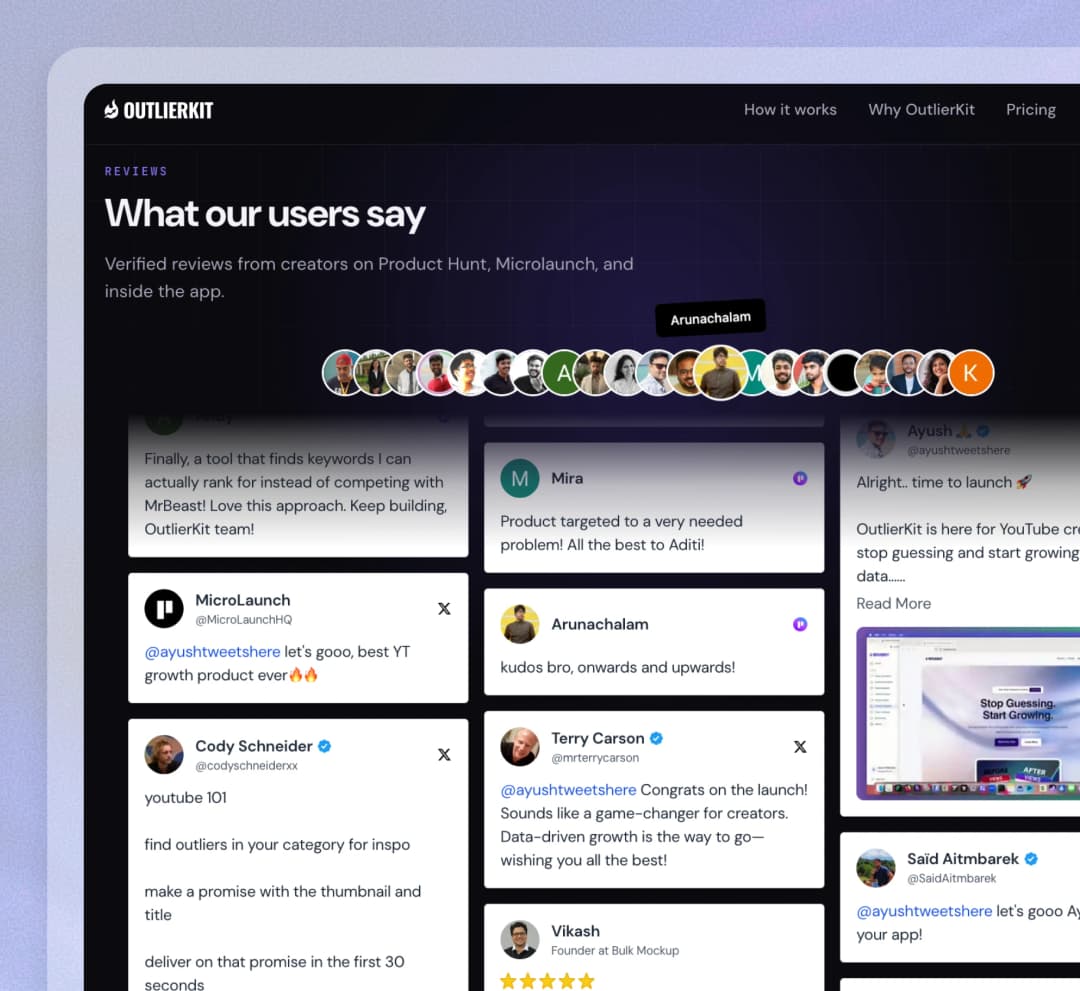Select the solid black avatar in reviewer row

click(x=844, y=373)
